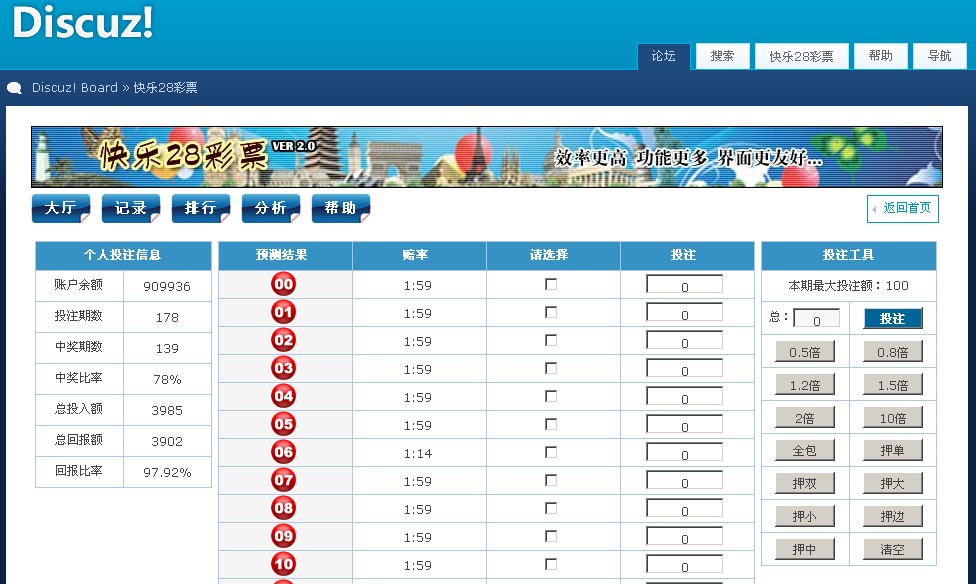976x584 pixels.
Task: Open the 导航 tab
Action: click(x=940, y=56)
